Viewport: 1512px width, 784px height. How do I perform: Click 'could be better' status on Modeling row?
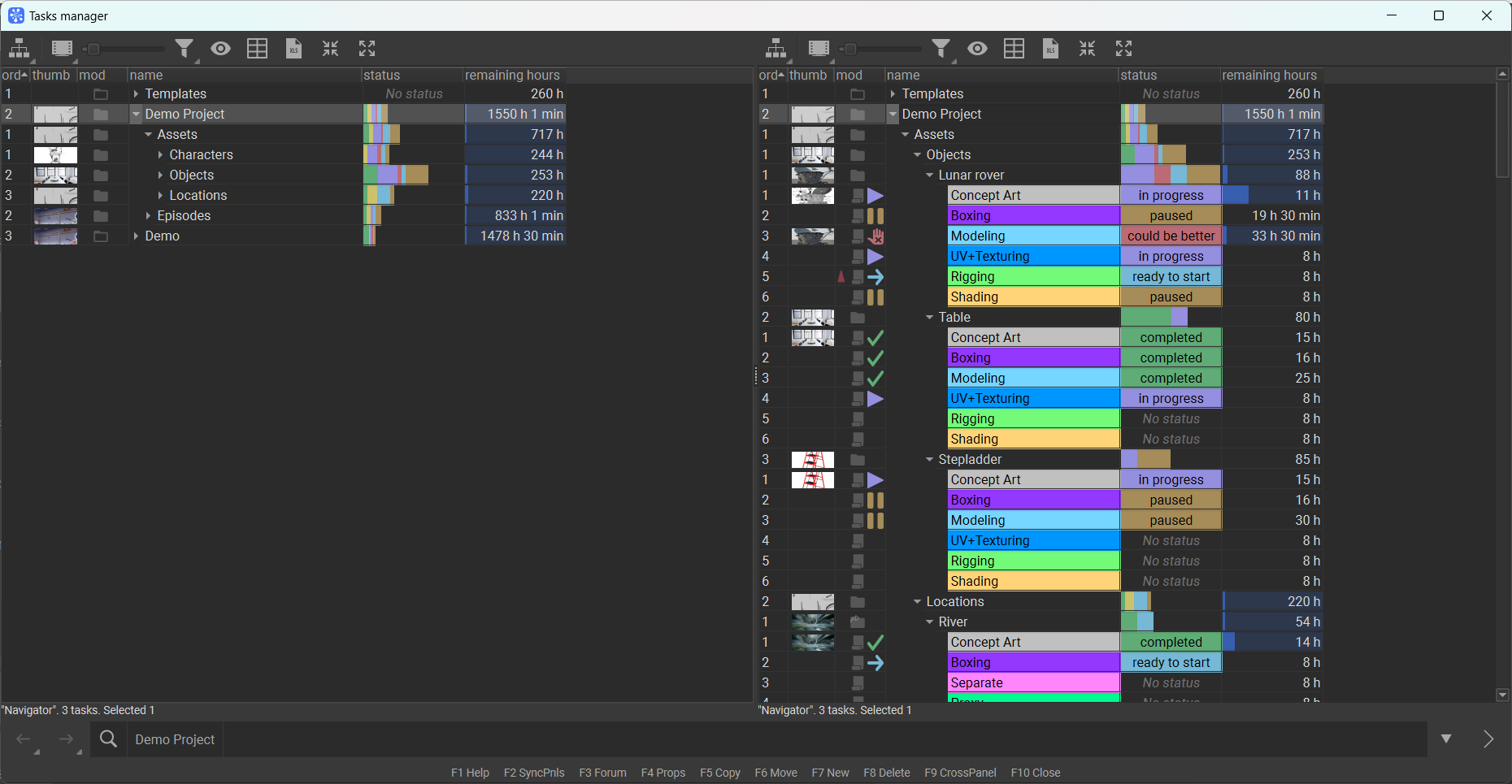[x=1171, y=236]
